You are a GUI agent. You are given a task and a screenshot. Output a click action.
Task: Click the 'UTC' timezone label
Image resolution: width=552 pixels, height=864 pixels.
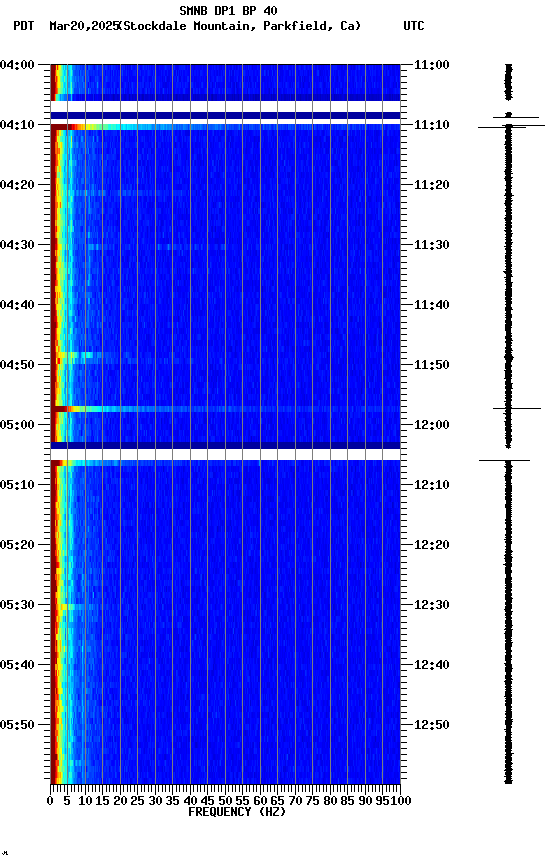coord(414,26)
